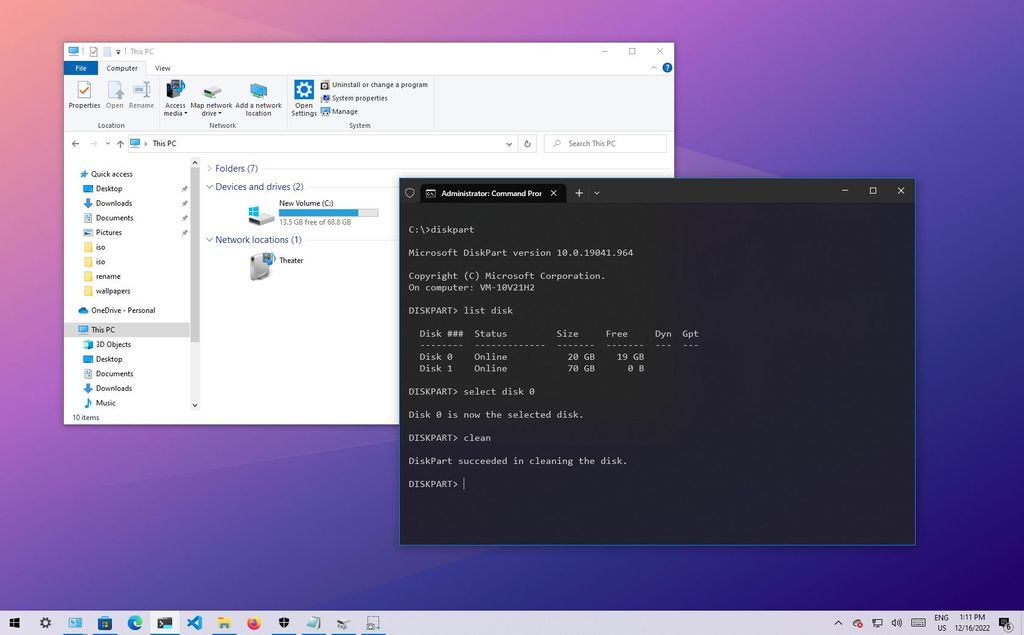Click inside the Search This PC field
Image resolution: width=1024 pixels, height=635 pixels.
click(x=605, y=143)
